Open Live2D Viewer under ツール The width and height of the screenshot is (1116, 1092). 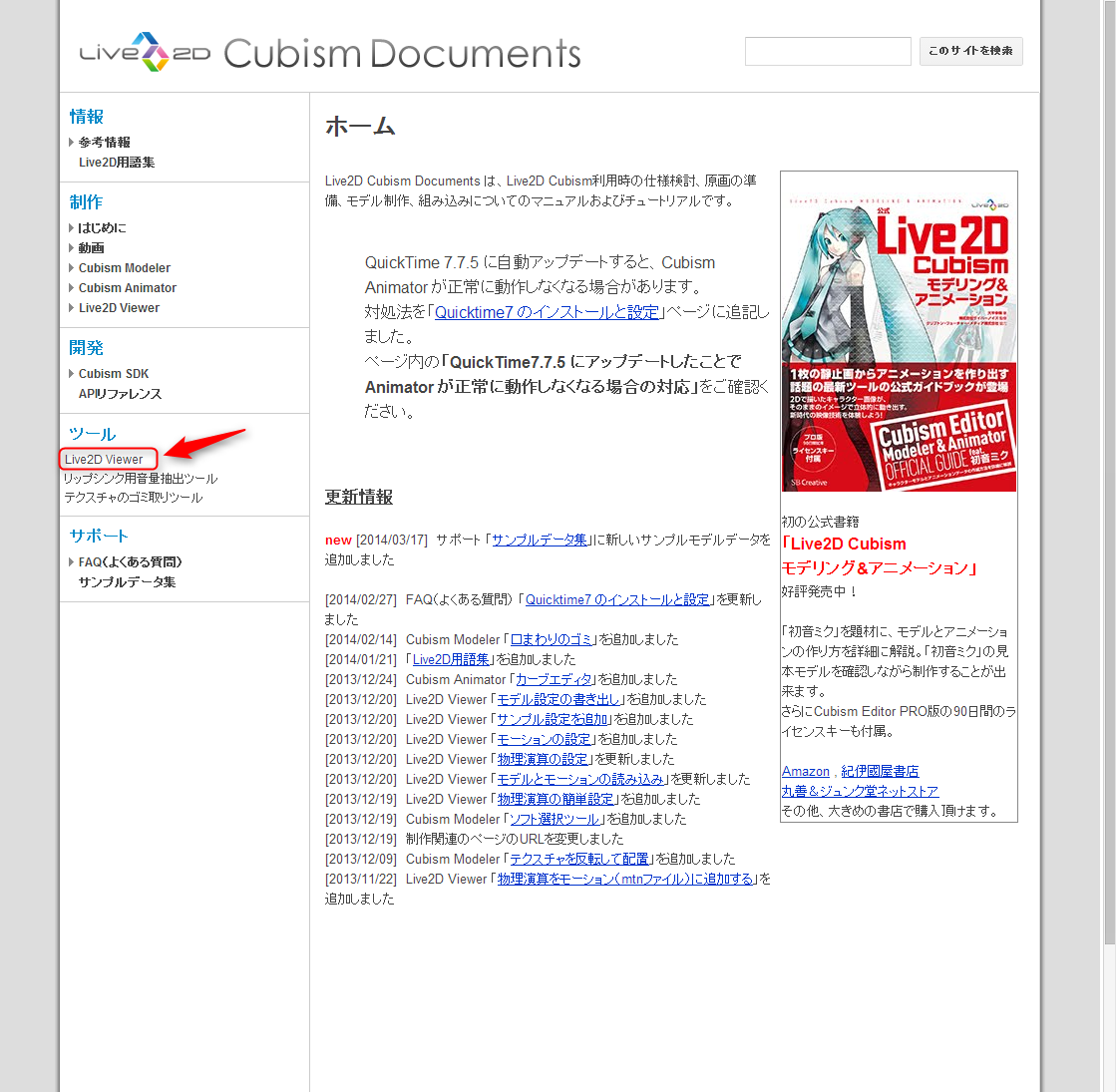click(104, 459)
